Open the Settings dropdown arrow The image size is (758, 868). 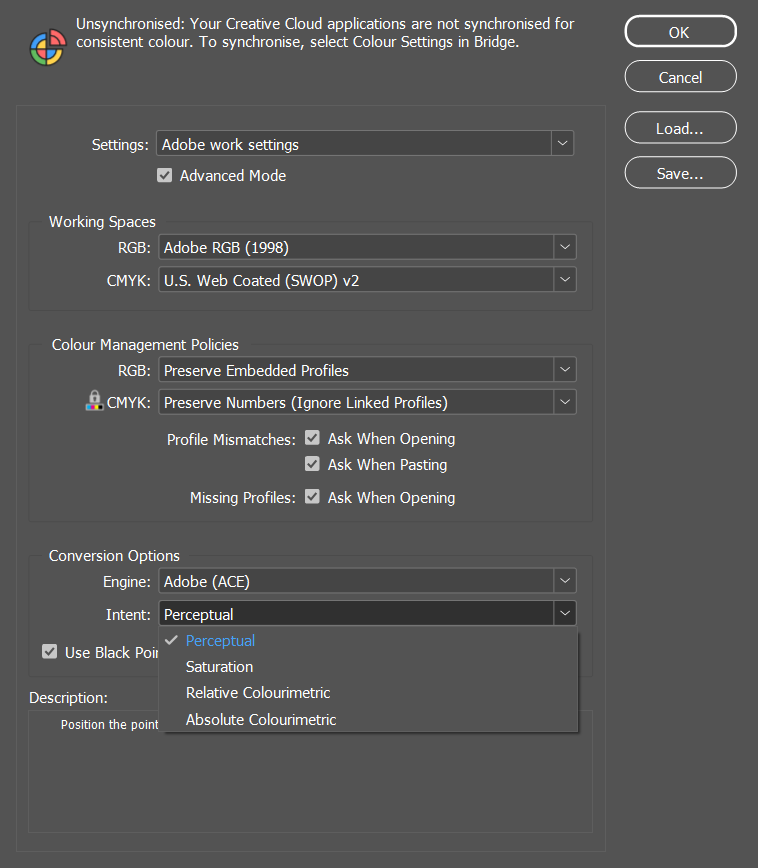coord(563,143)
